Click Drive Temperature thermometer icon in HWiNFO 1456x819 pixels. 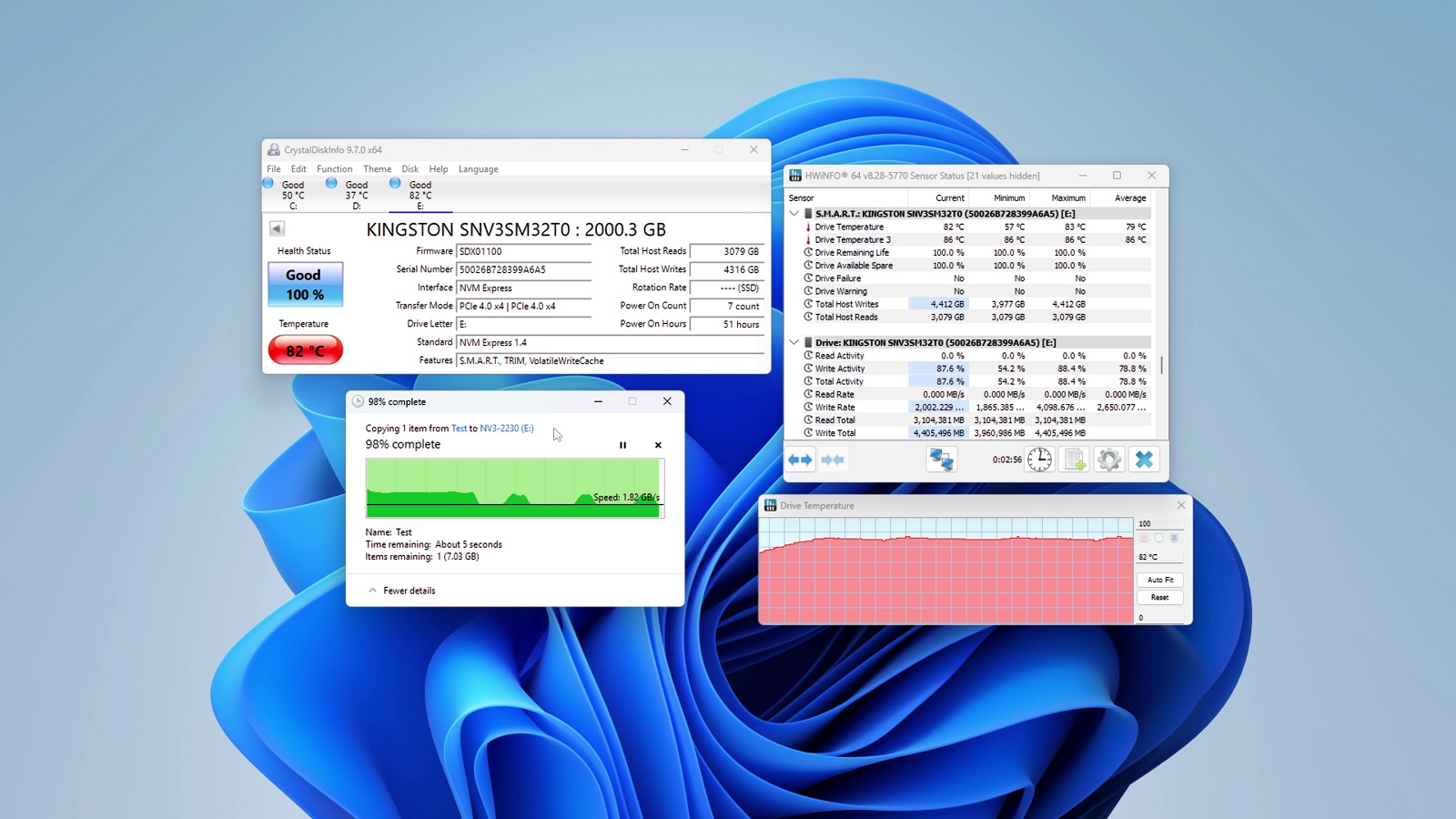(x=808, y=227)
